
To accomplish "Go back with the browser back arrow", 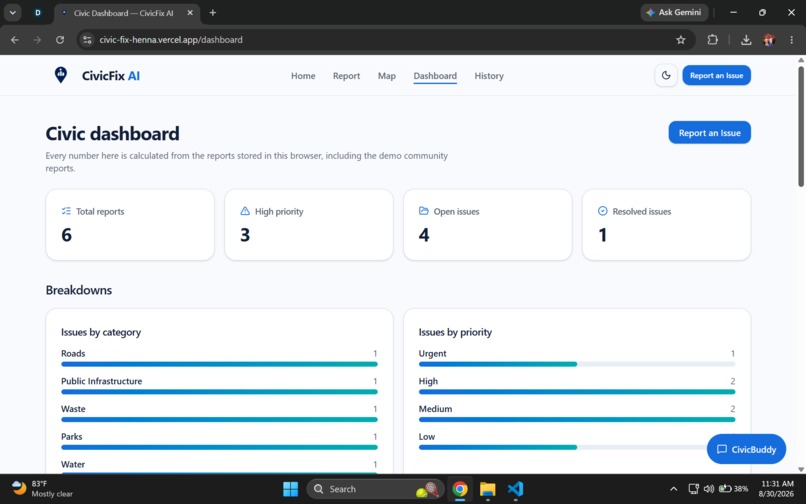I will (14, 40).
